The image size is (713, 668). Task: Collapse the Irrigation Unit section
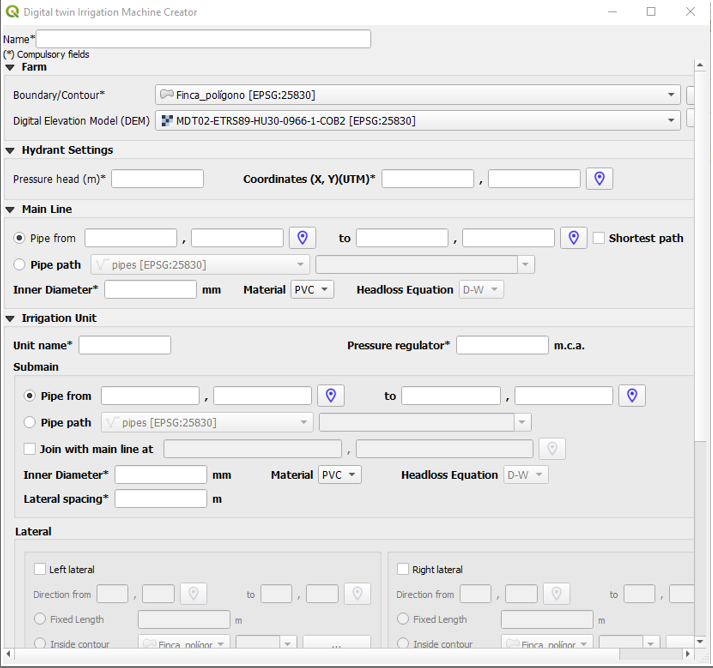10,318
